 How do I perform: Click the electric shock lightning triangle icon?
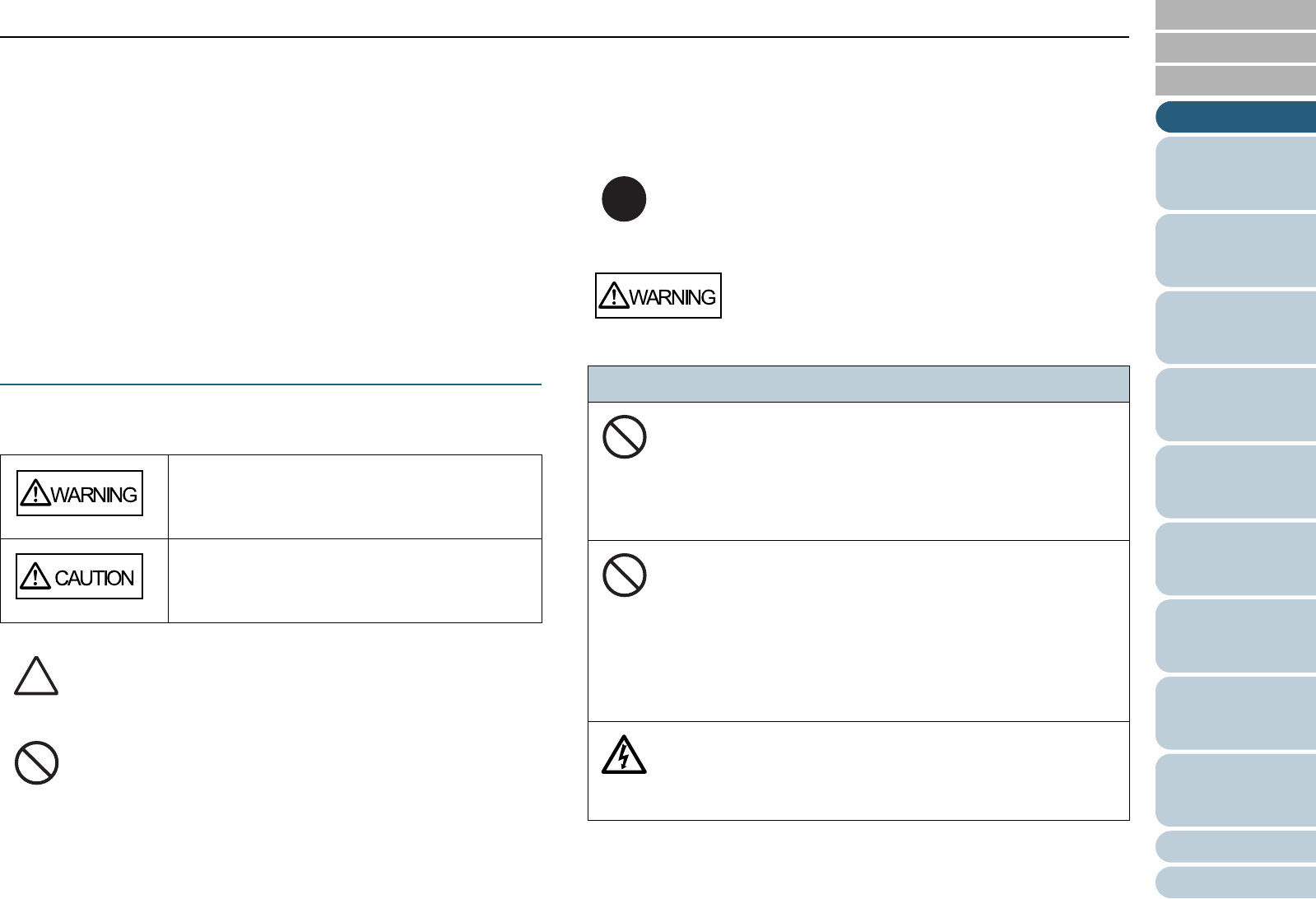point(624,756)
